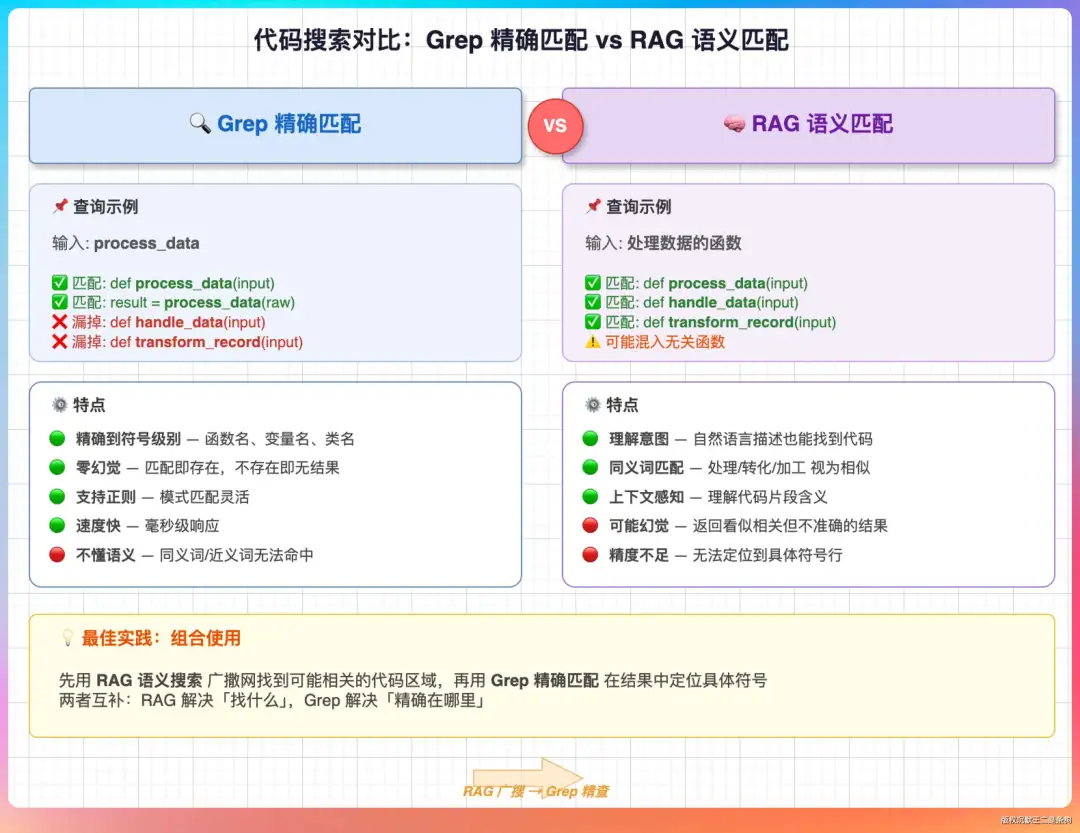Image resolution: width=1080 pixels, height=833 pixels.
Task: Click green check beside result = process_data(raw)
Action: [x=60, y=302]
